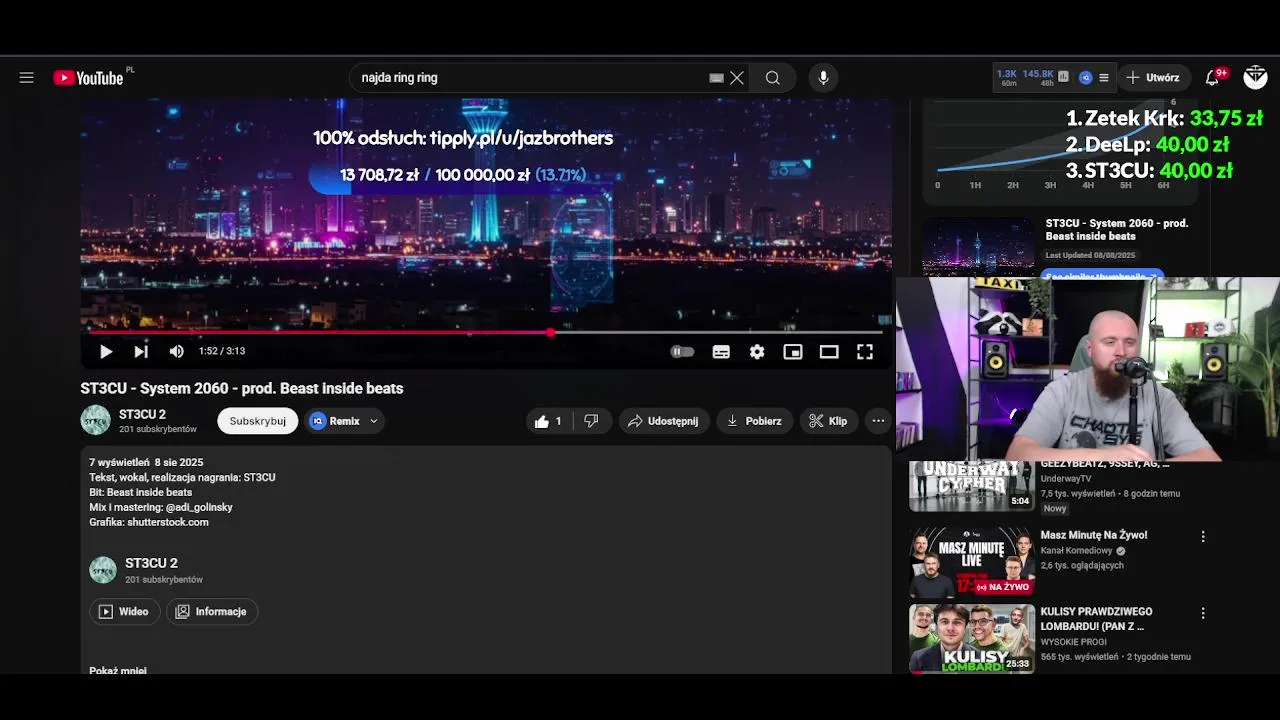The image size is (1280, 720).
Task: Play the paused video
Action: [x=105, y=351]
